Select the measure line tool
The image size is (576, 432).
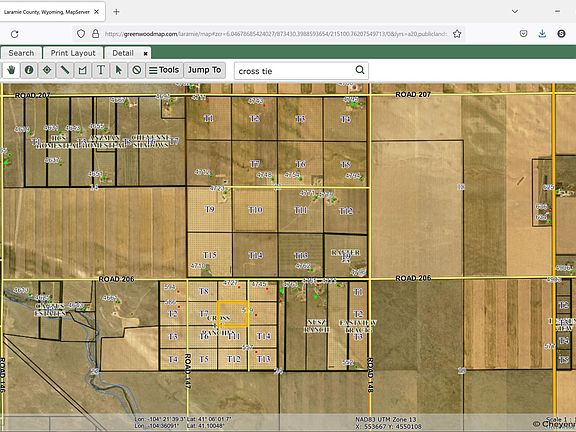(x=65, y=70)
